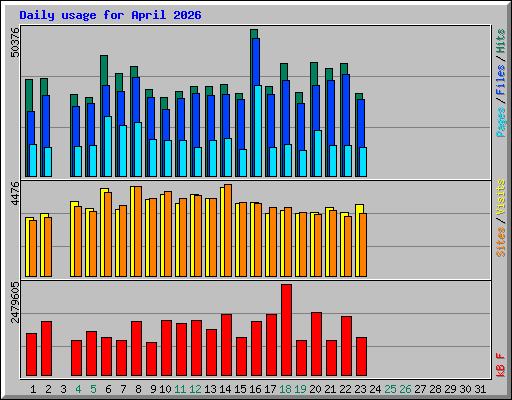512x400 pixels.
Task: Click the Hits legend label
Action: [x=501, y=41]
